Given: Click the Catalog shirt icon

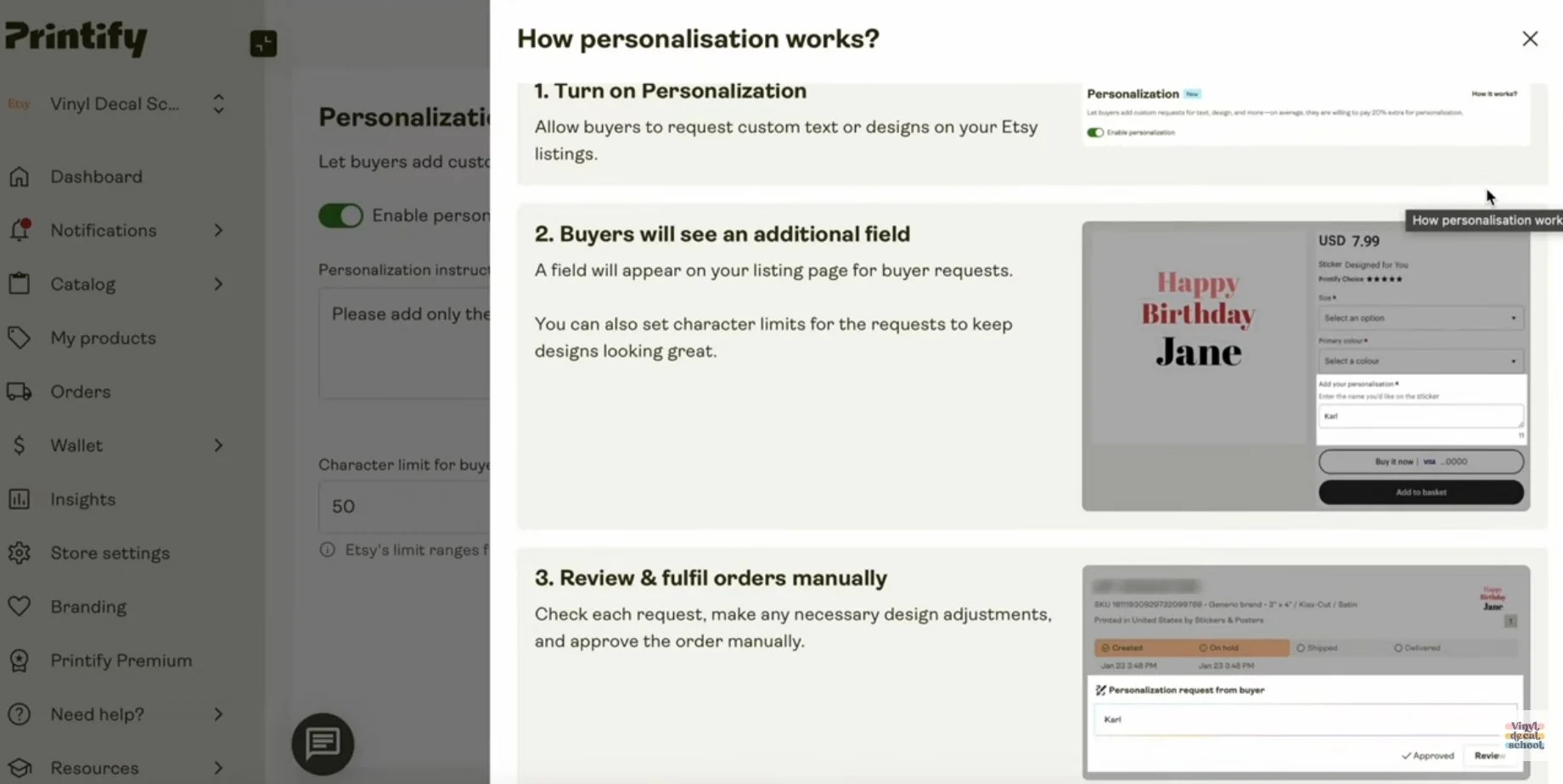Looking at the screenshot, I should [x=19, y=283].
